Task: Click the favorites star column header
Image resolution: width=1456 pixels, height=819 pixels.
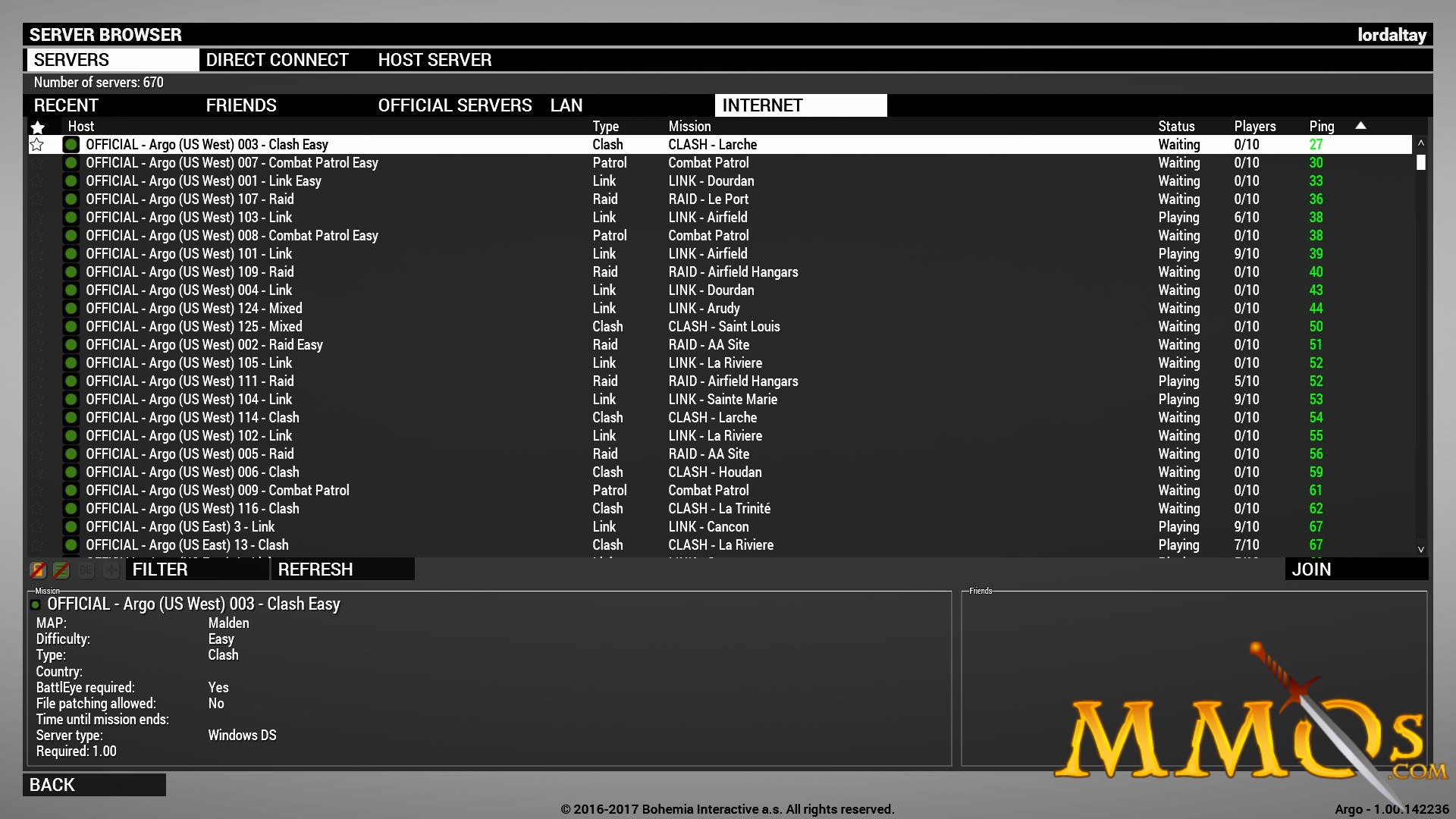Action: coord(38,127)
